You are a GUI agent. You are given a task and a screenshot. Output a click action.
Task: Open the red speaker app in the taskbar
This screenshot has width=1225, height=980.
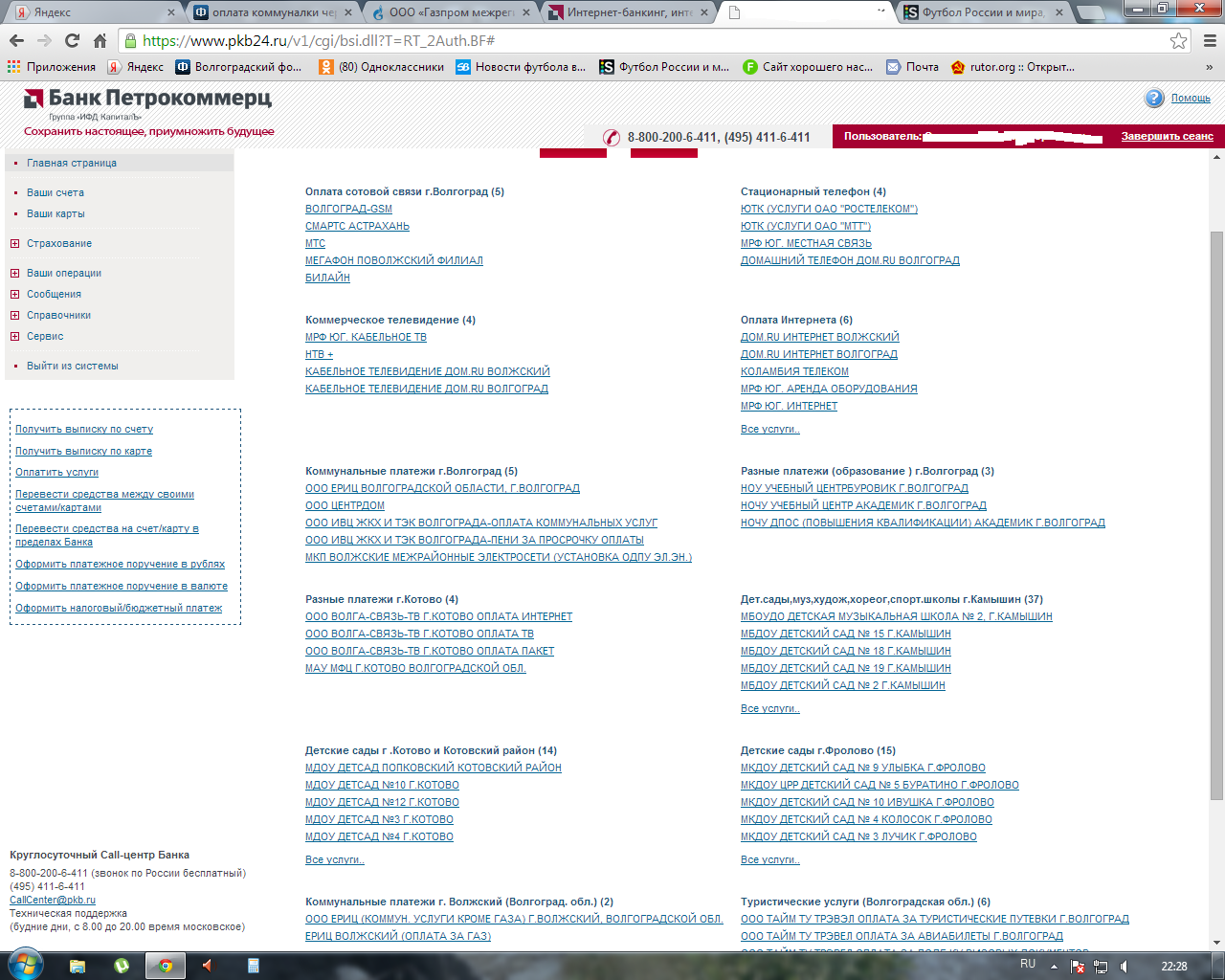pos(207,966)
